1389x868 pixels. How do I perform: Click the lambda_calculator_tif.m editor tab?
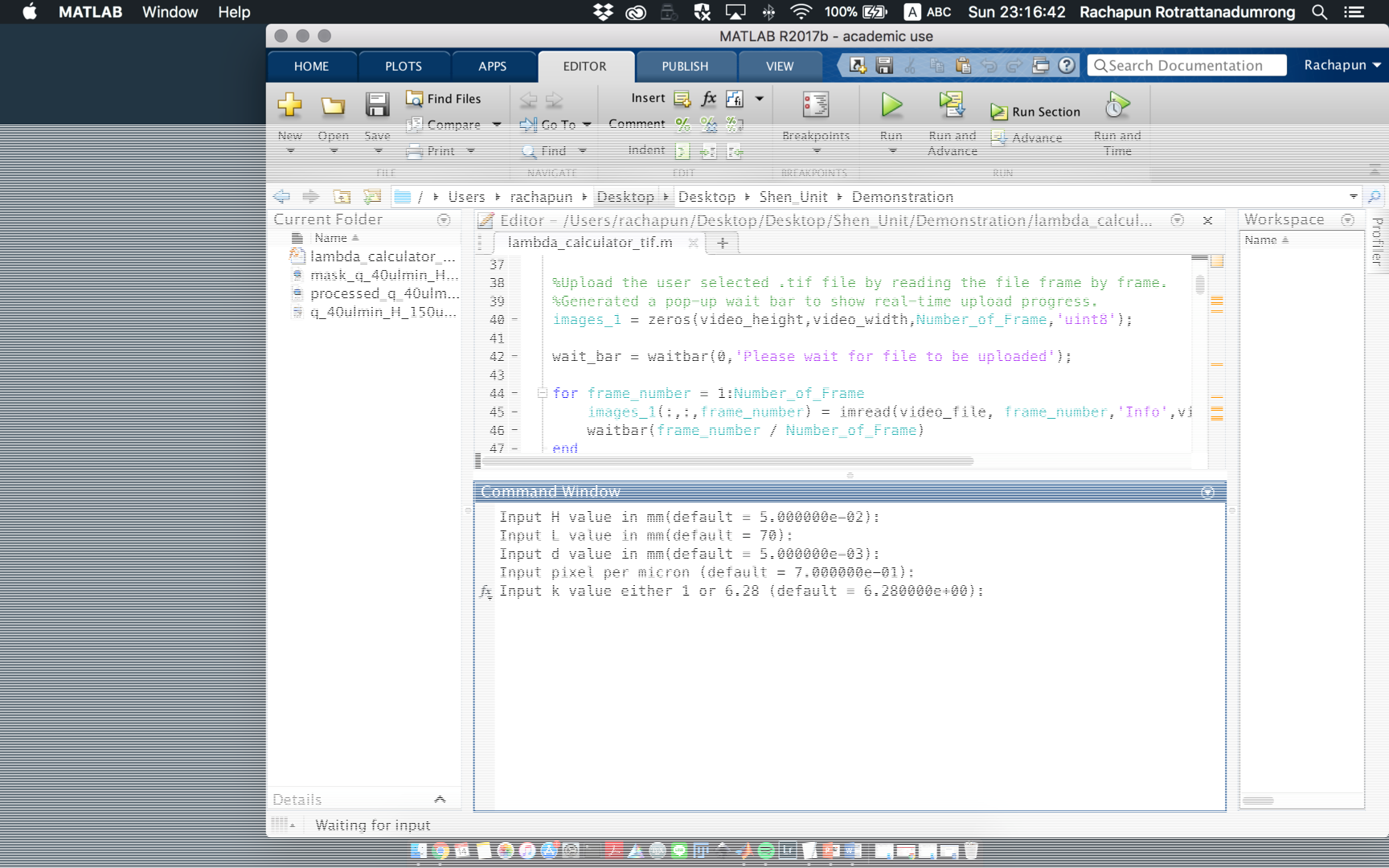(x=591, y=242)
